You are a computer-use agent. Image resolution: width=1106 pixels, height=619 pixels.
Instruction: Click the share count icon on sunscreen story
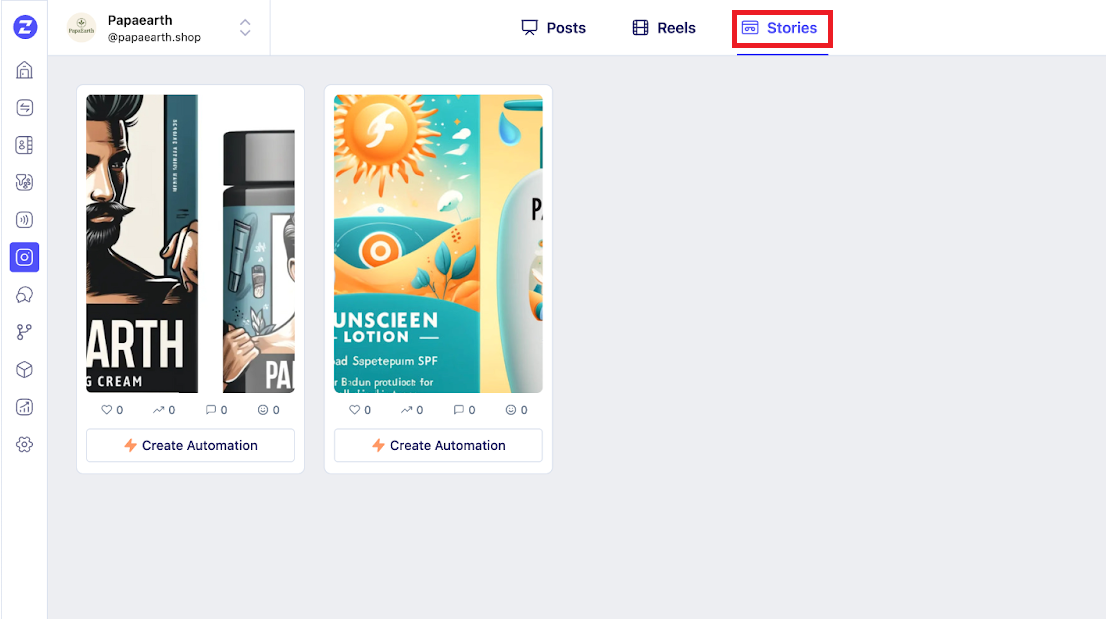click(407, 410)
